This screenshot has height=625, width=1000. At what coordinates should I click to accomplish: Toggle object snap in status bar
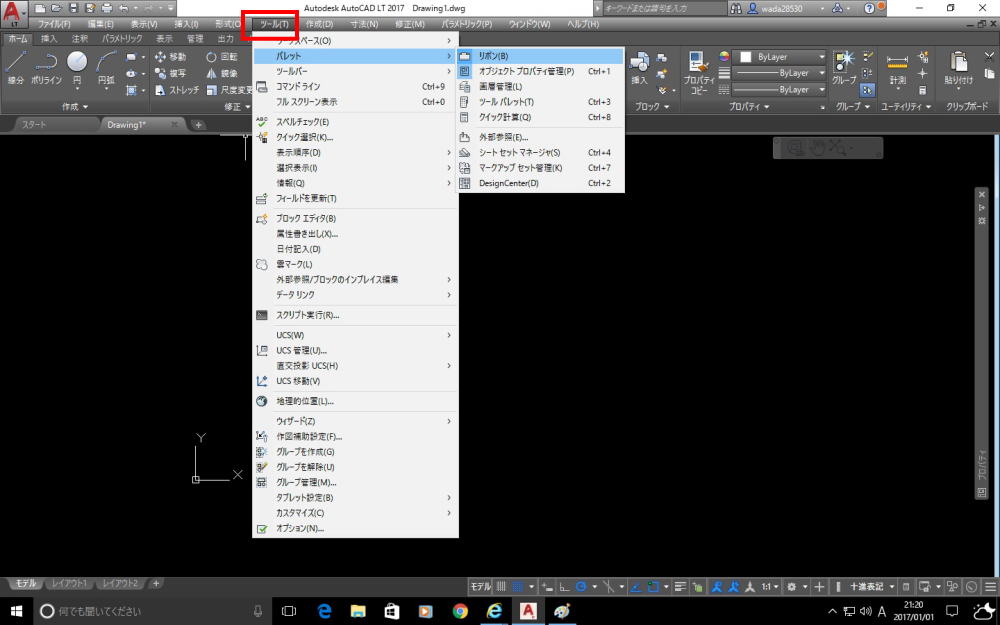(x=652, y=587)
